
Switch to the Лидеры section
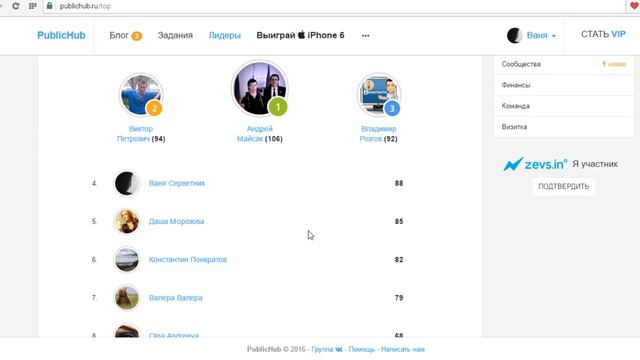pyautogui.click(x=224, y=36)
